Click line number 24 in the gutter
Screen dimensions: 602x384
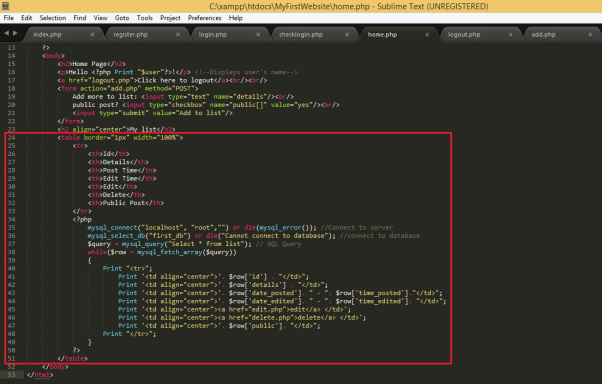[12, 137]
